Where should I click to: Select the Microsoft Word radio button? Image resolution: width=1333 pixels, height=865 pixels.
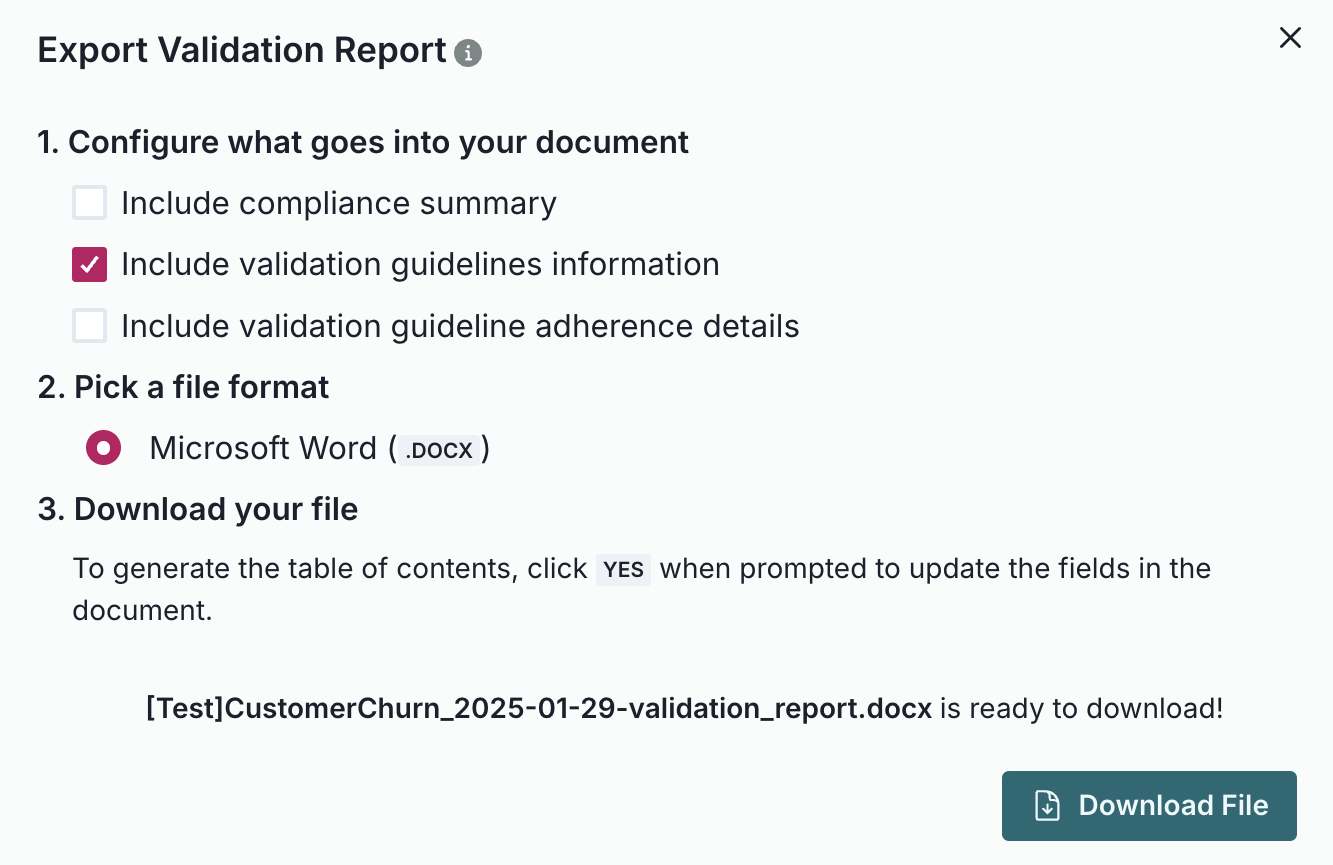pyautogui.click(x=104, y=448)
